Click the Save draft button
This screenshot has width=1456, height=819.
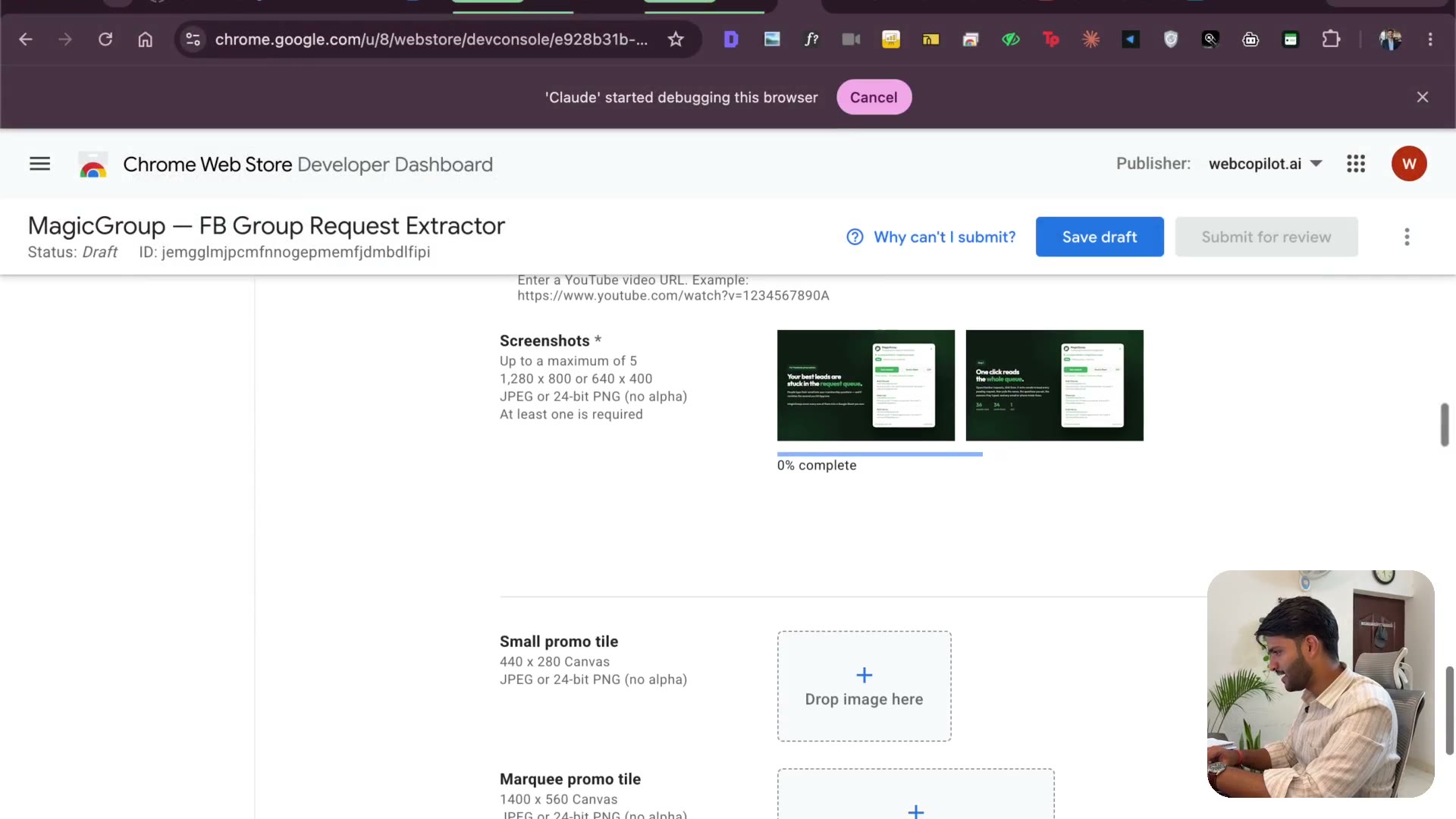pyautogui.click(x=1100, y=237)
